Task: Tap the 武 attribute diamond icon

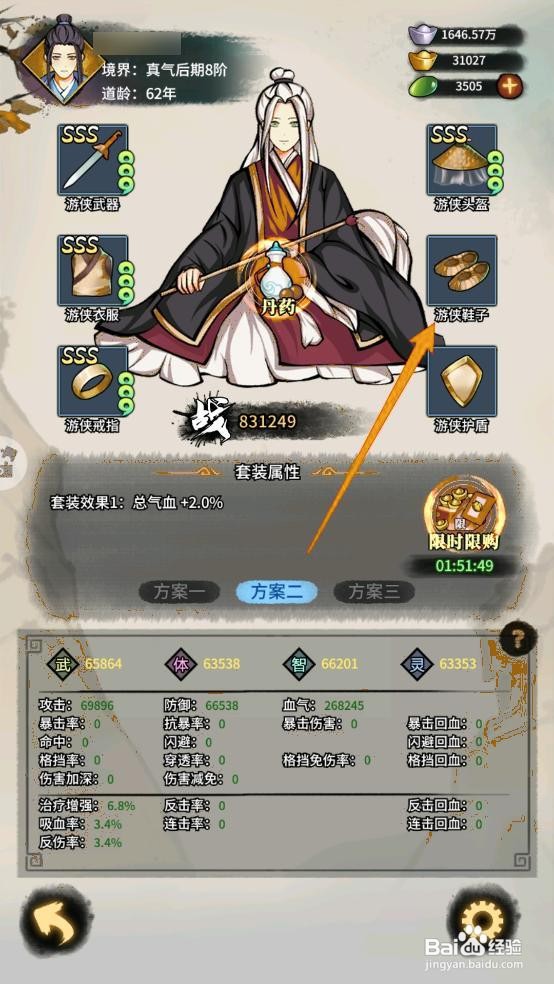Action: pyautogui.click(x=63, y=664)
